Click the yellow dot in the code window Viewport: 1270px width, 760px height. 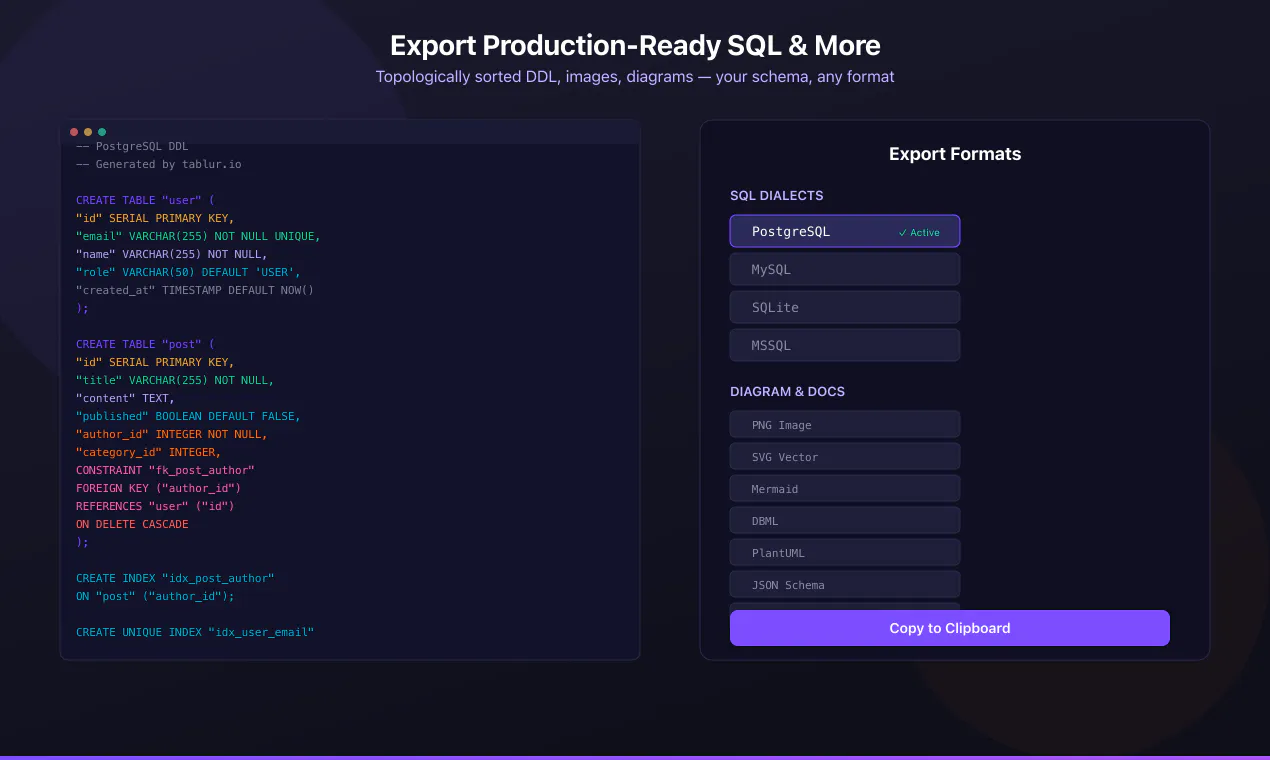point(88,132)
